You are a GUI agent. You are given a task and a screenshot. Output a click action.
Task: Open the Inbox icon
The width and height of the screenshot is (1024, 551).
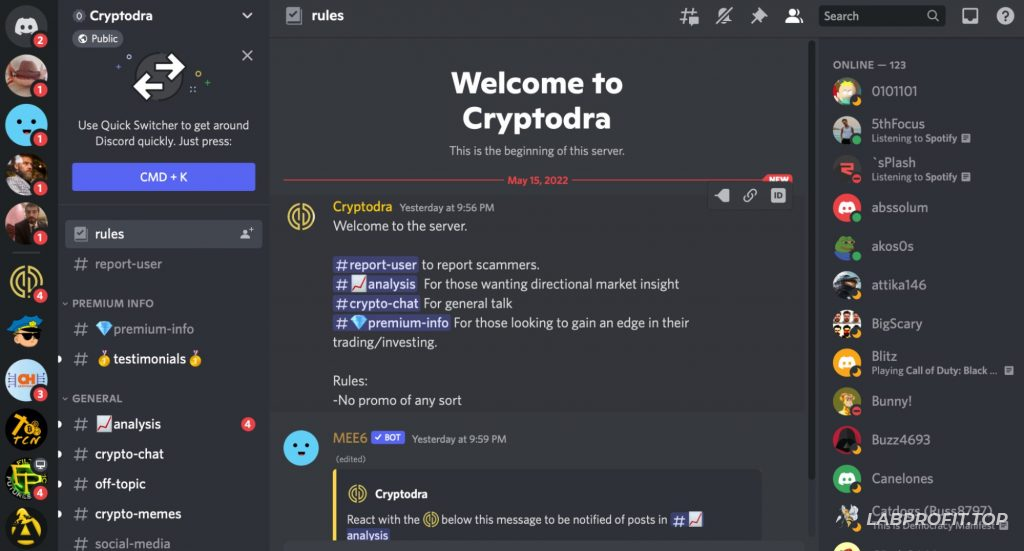click(x=970, y=16)
